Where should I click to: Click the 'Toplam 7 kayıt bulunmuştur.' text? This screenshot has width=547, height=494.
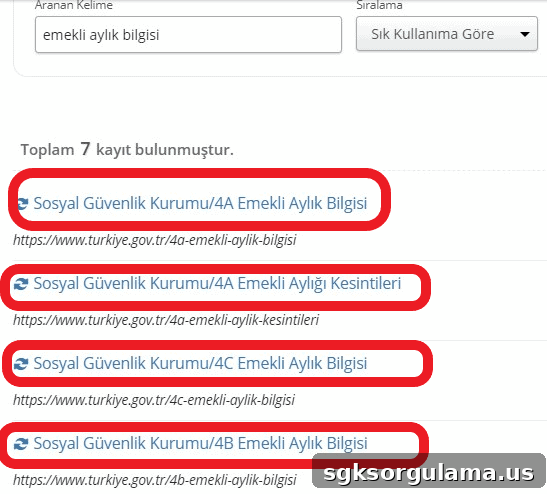click(127, 149)
